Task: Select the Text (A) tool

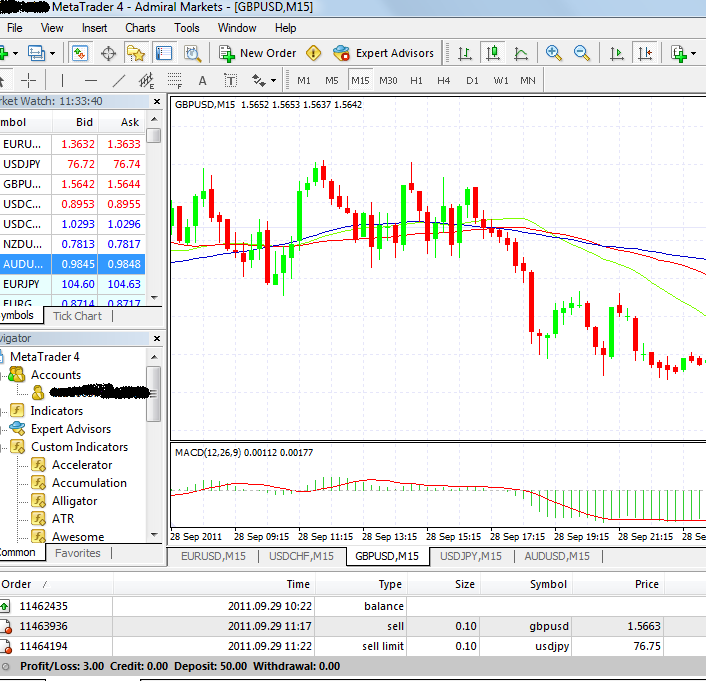Action: point(202,80)
